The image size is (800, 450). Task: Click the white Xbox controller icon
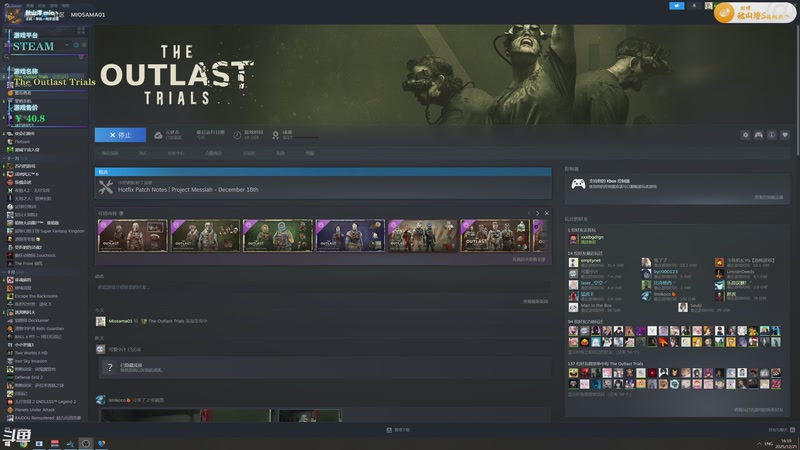click(x=578, y=184)
